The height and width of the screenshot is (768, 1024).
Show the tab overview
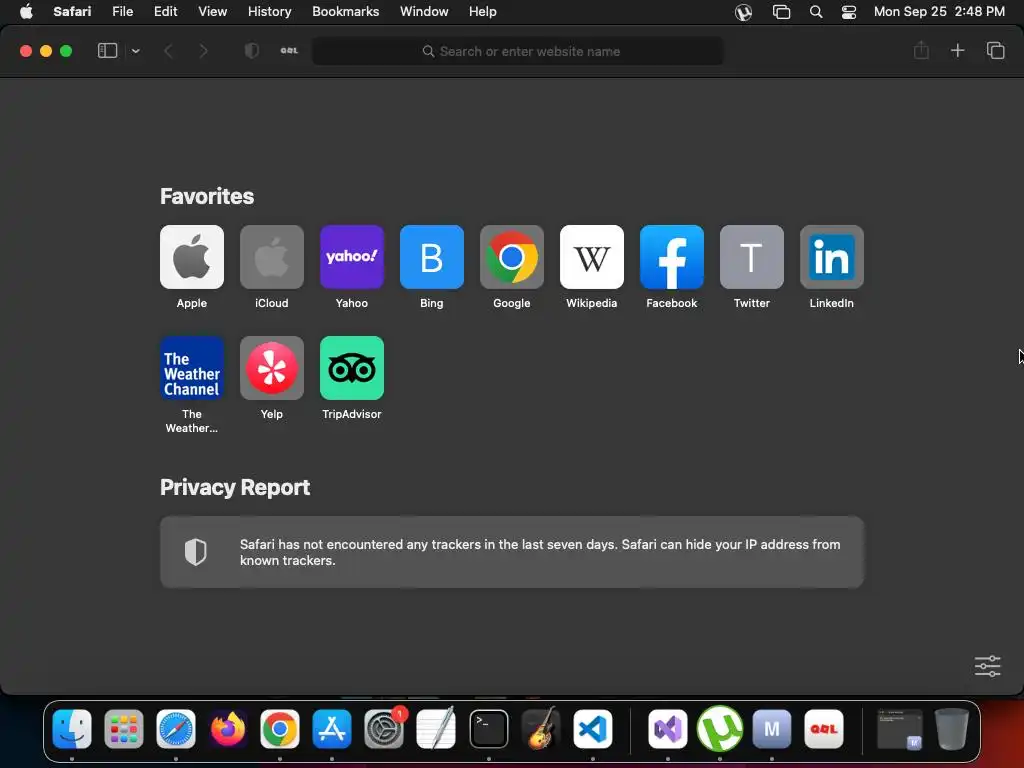pyautogui.click(x=995, y=50)
